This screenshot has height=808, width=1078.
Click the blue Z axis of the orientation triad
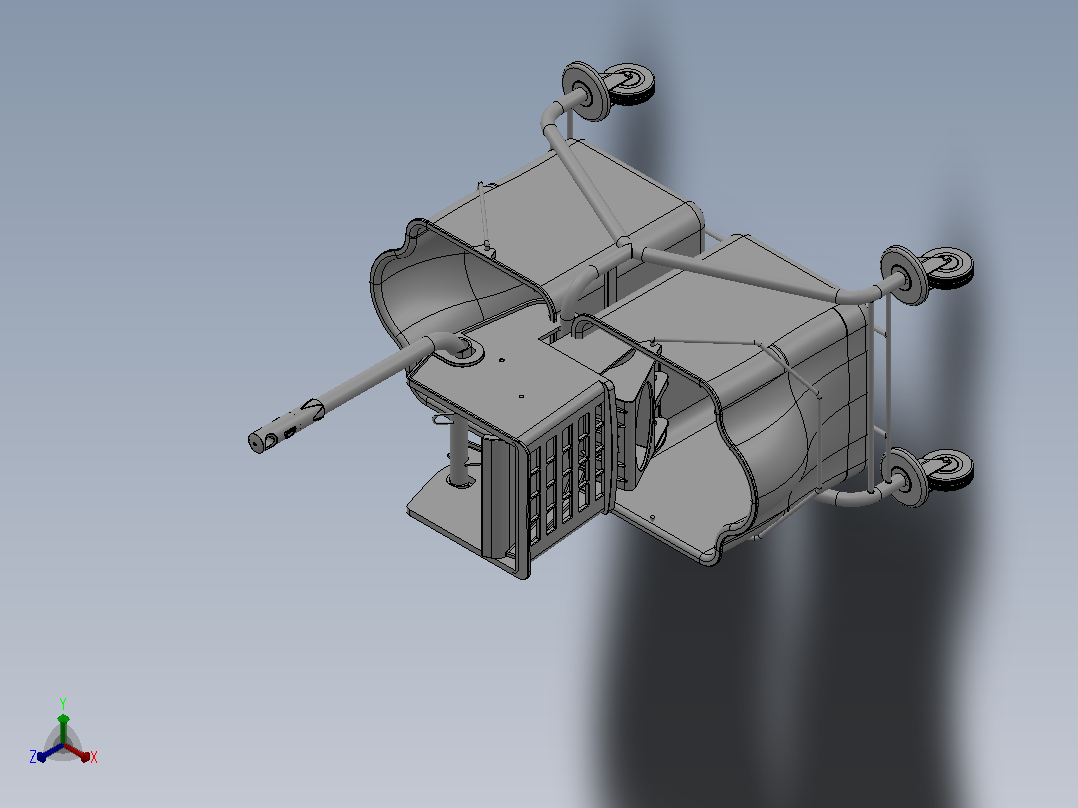pyautogui.click(x=50, y=752)
